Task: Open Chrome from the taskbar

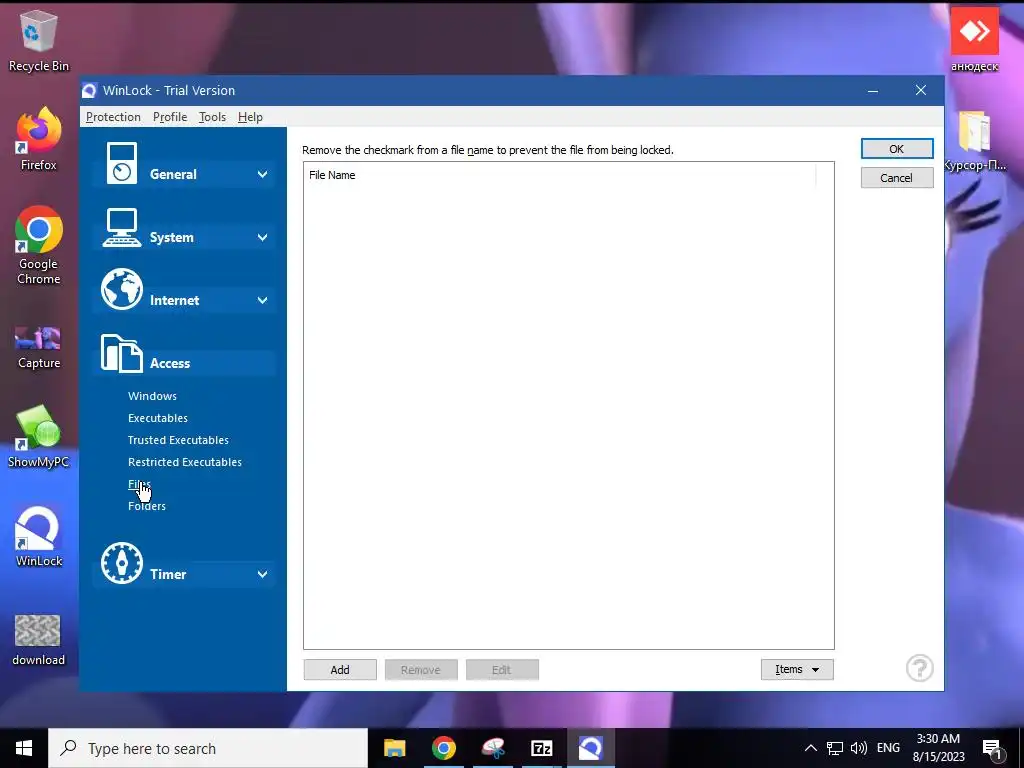Action: click(443, 748)
